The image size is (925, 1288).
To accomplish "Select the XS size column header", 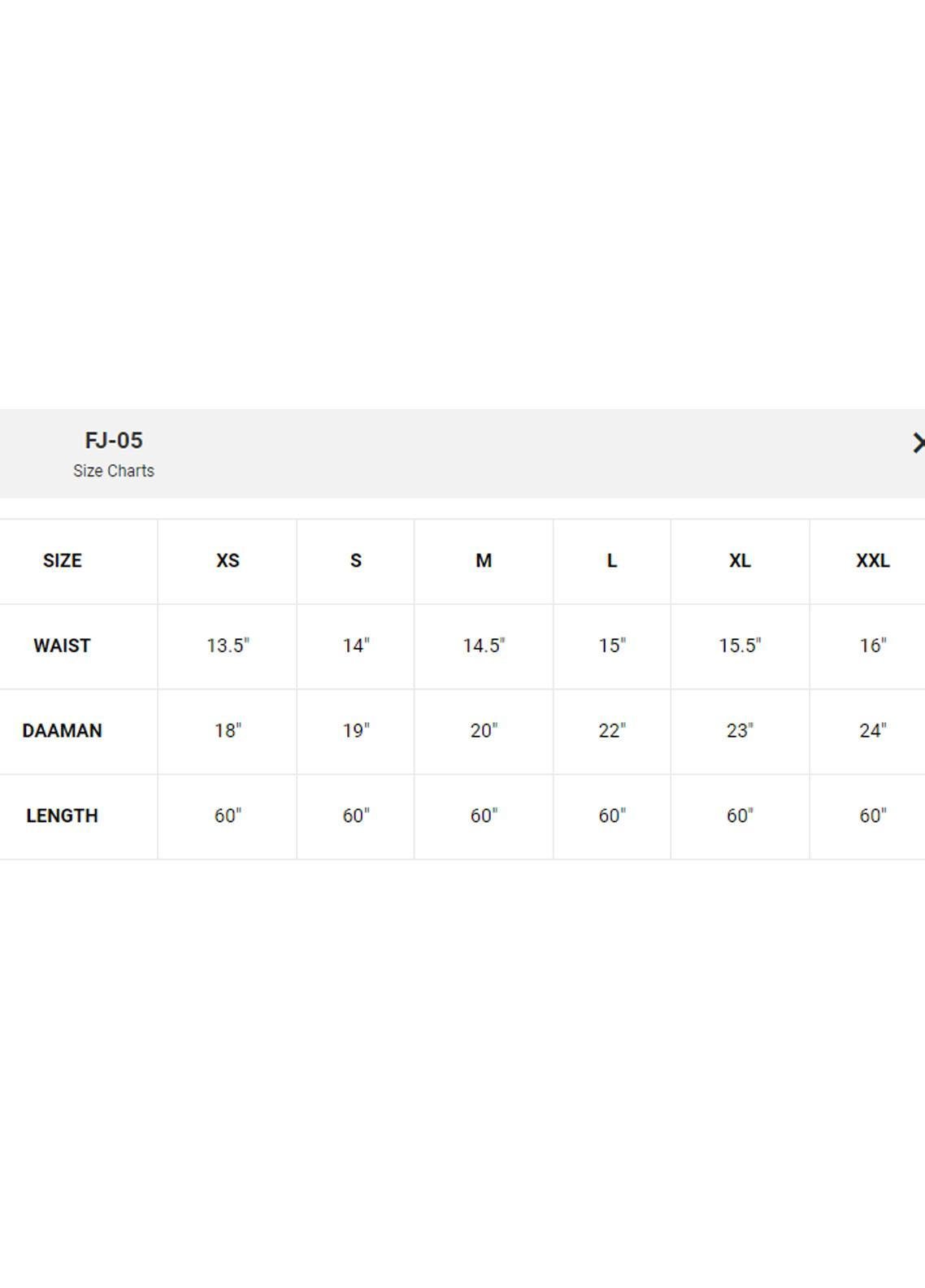I will 228,561.
